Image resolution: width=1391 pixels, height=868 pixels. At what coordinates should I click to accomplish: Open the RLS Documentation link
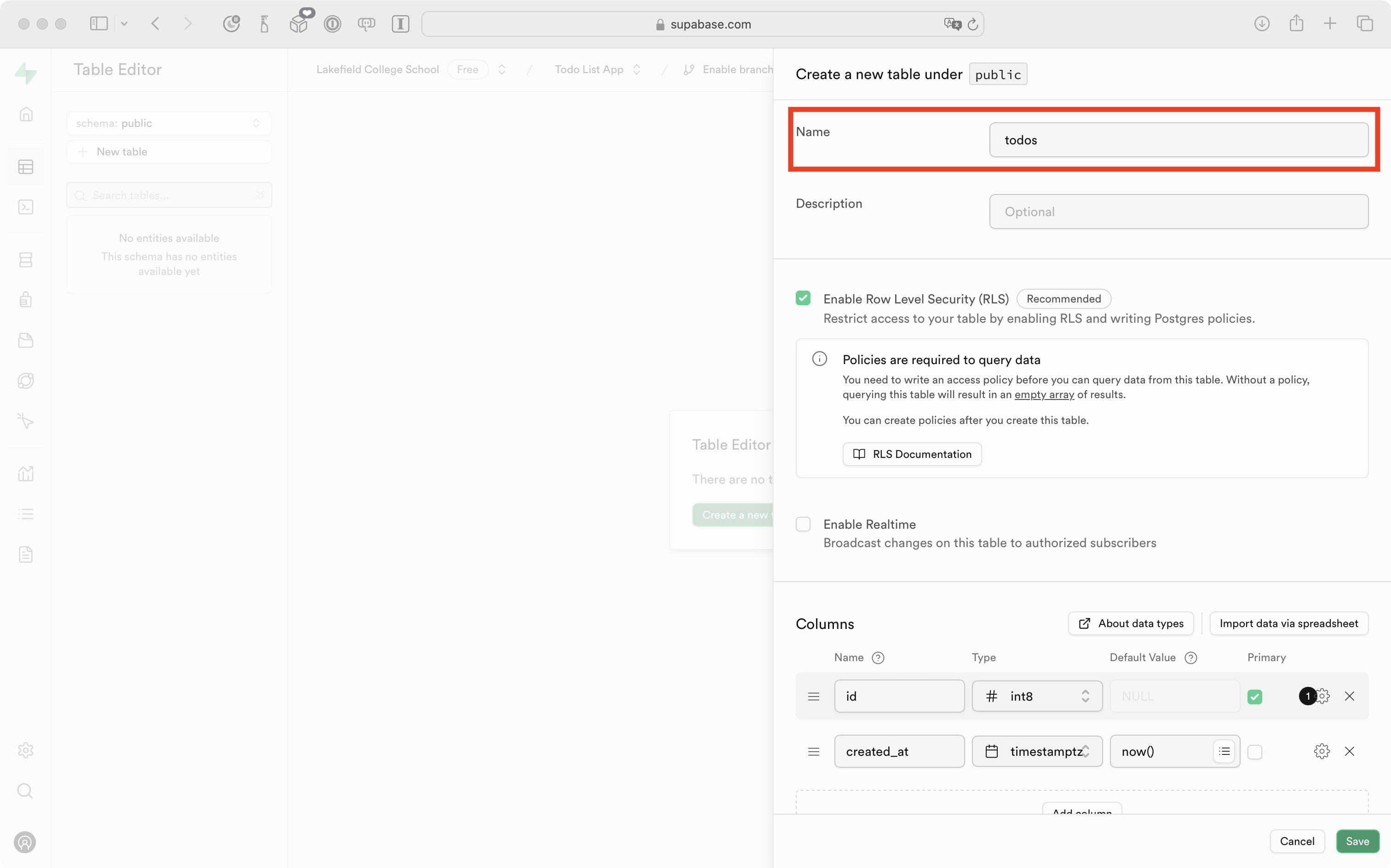[912, 454]
